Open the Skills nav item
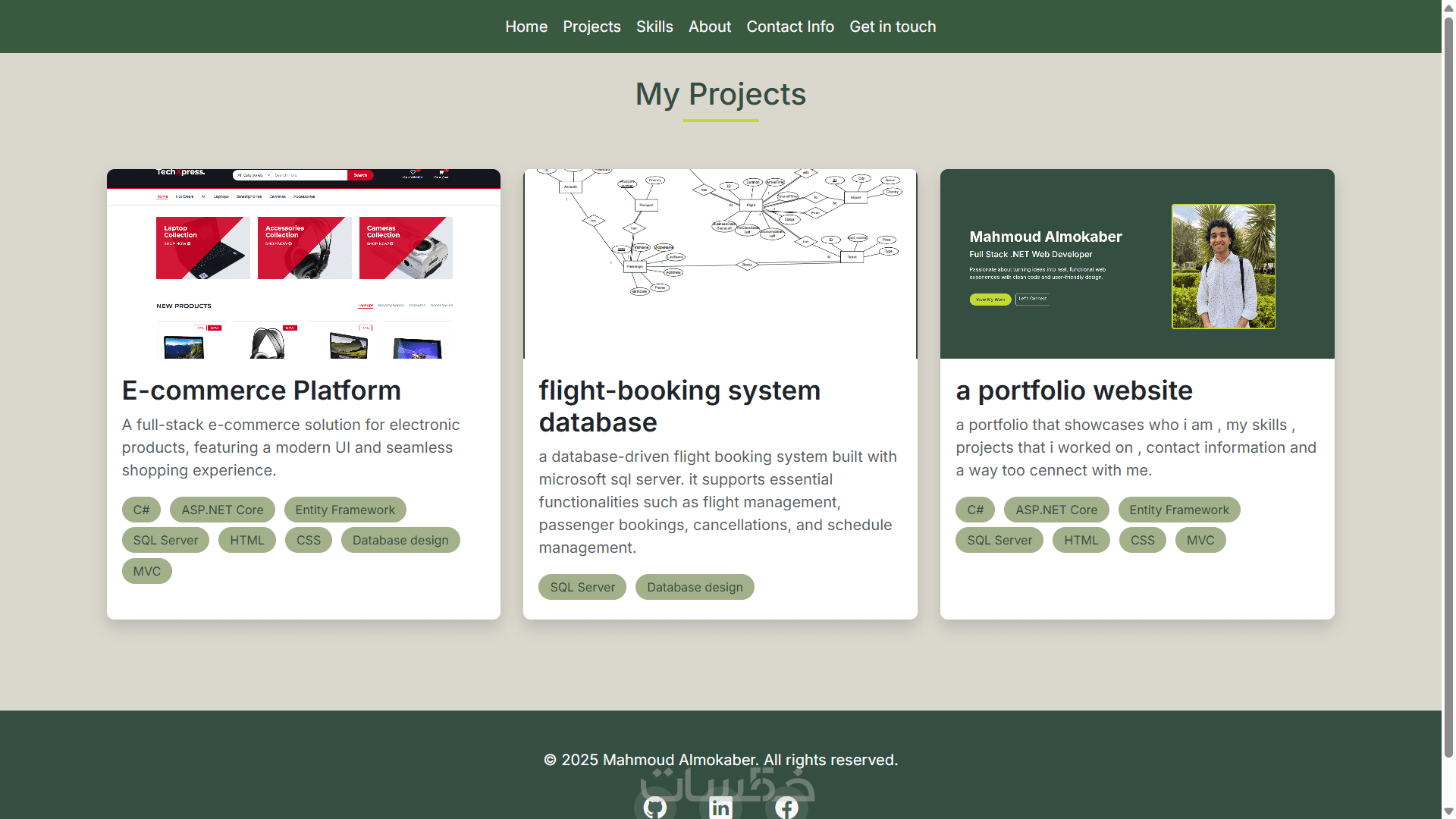The width and height of the screenshot is (1456, 819). (654, 27)
